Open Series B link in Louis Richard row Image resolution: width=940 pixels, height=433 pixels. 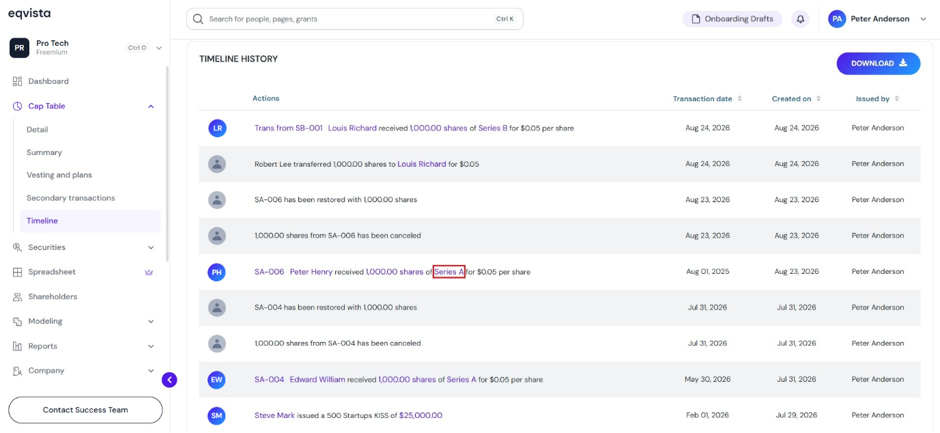[x=493, y=128]
